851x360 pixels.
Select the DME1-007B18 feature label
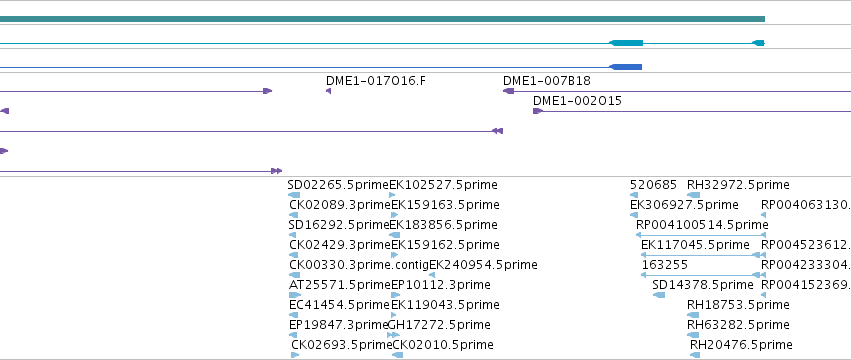coord(547,81)
